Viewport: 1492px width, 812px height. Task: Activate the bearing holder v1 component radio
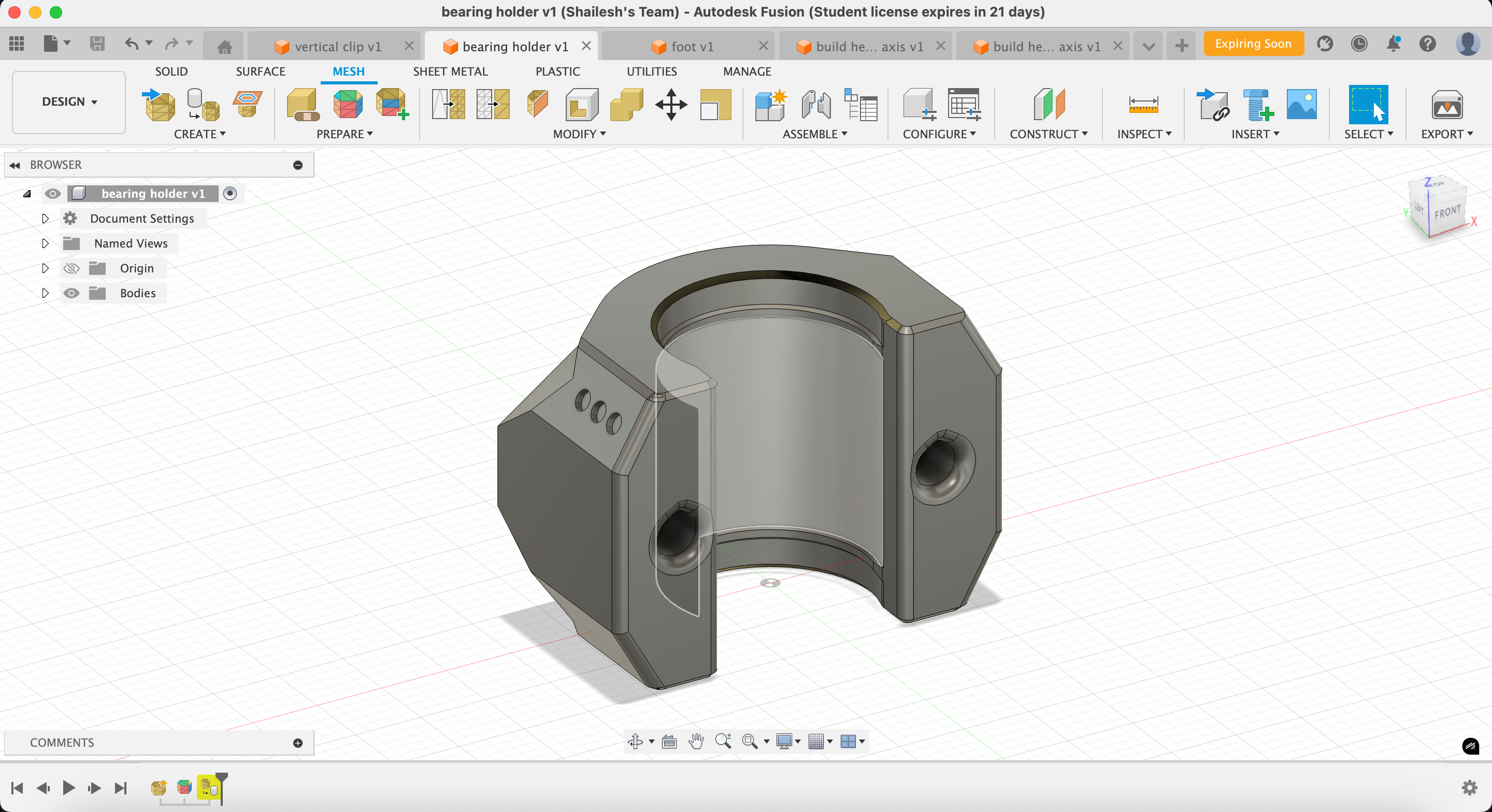[230, 194]
